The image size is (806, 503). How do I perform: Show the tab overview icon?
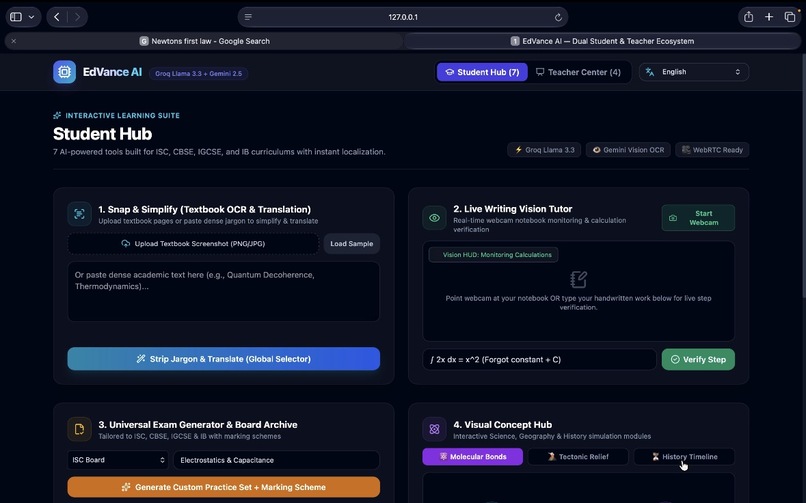point(790,17)
